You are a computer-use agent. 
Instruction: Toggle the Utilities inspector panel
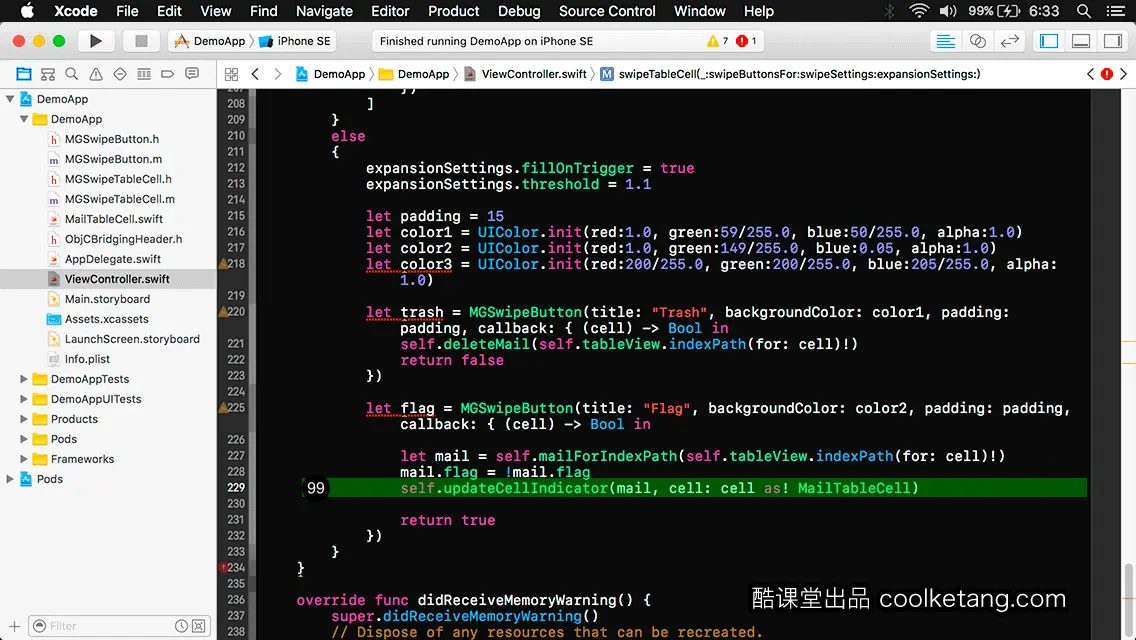(x=1113, y=41)
